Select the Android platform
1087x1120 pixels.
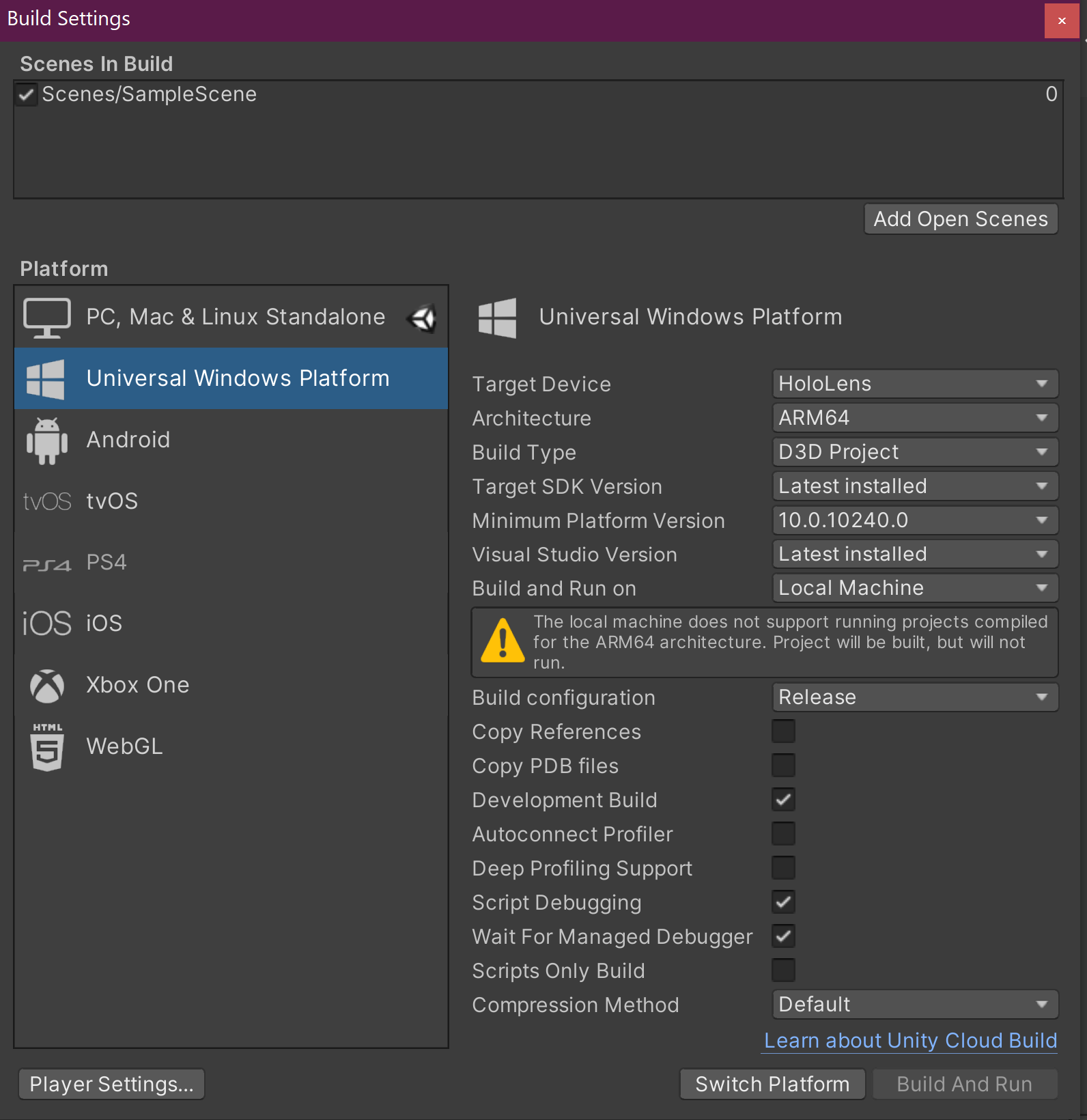click(231, 440)
